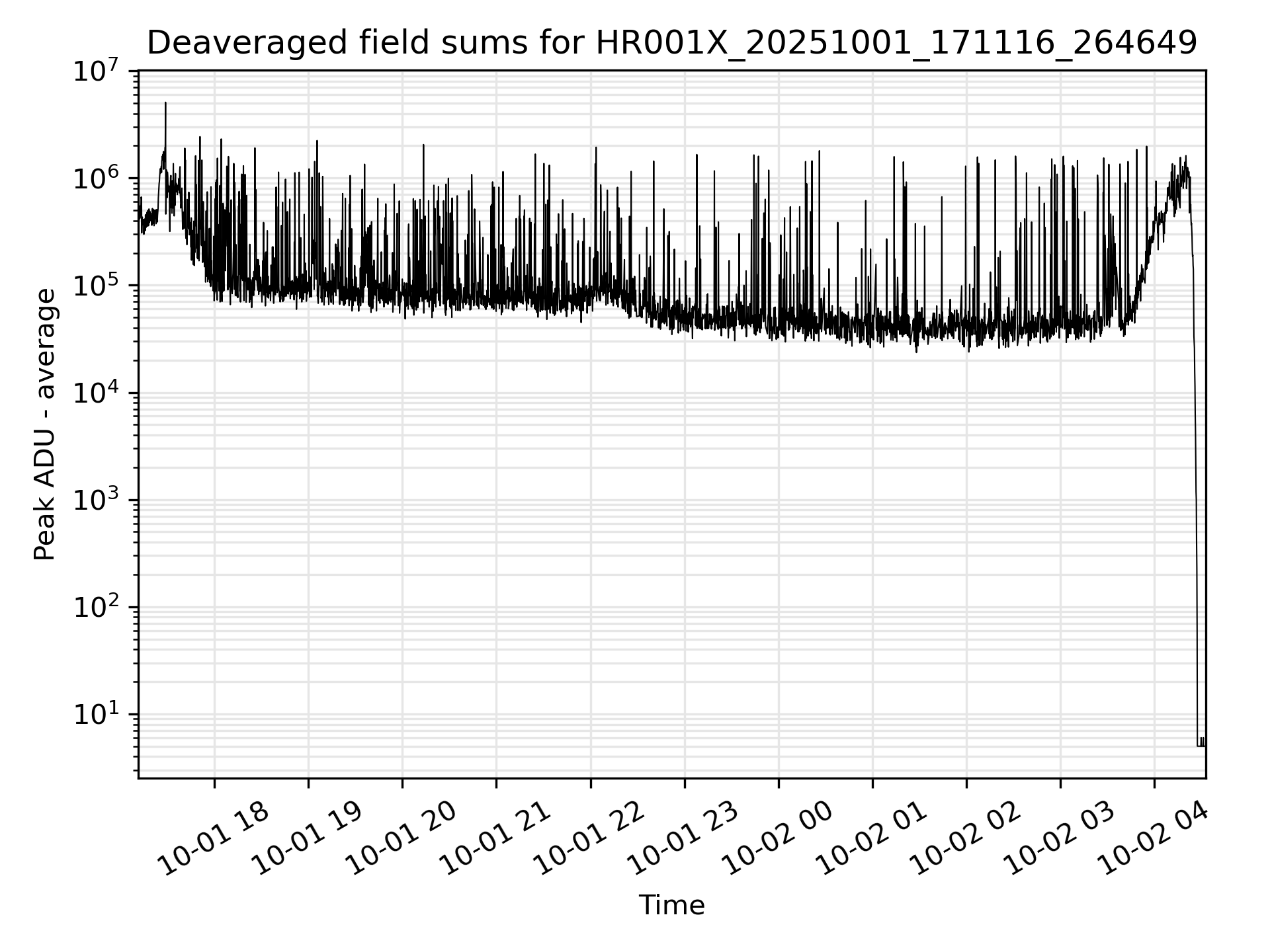The width and height of the screenshot is (1270, 952).
Task: Click the plot title text
Action: tap(671, 44)
